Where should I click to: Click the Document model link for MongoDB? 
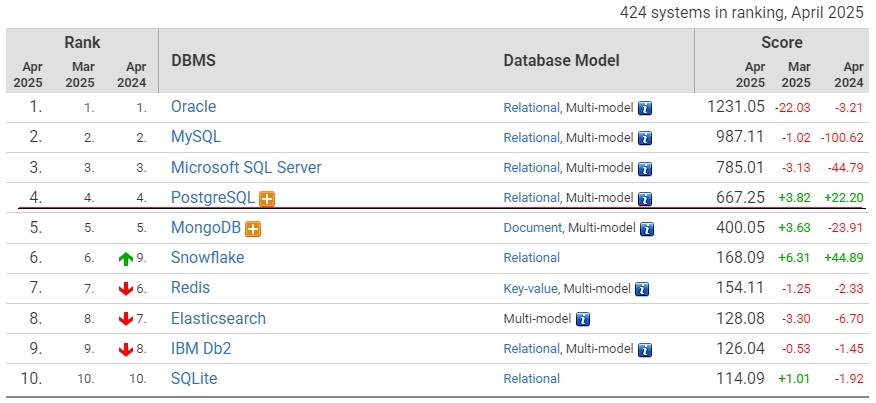pyautogui.click(x=533, y=228)
